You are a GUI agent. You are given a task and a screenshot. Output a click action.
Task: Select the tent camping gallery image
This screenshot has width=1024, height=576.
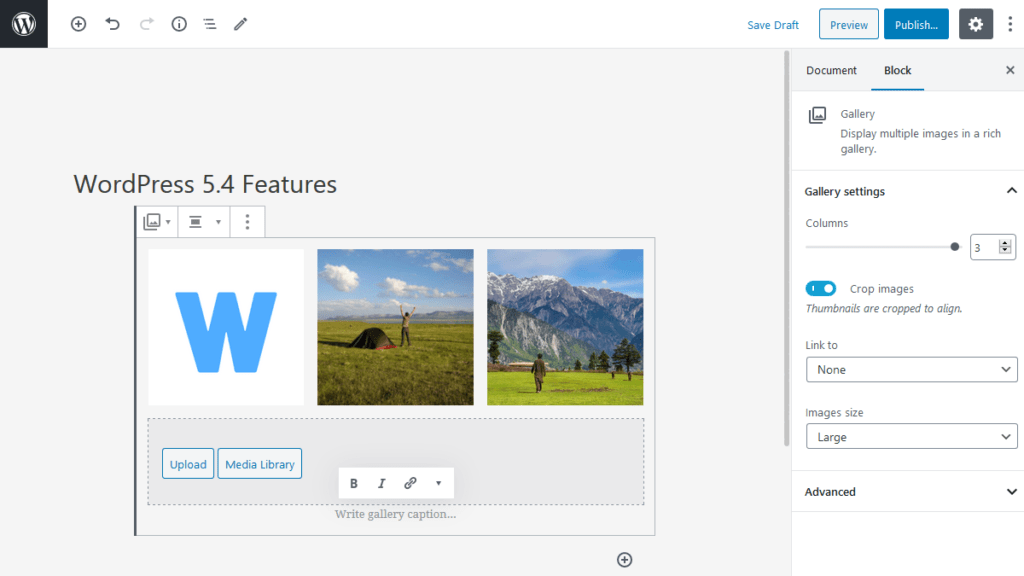point(395,327)
